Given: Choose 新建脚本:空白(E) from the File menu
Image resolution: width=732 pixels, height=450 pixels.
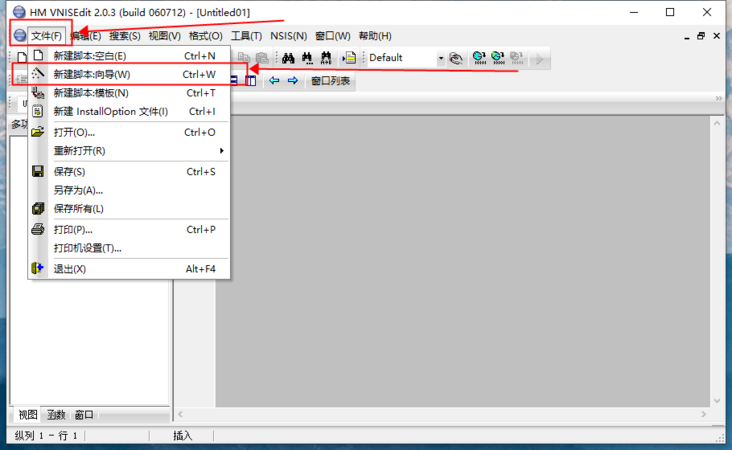Looking at the screenshot, I should pos(129,56).
